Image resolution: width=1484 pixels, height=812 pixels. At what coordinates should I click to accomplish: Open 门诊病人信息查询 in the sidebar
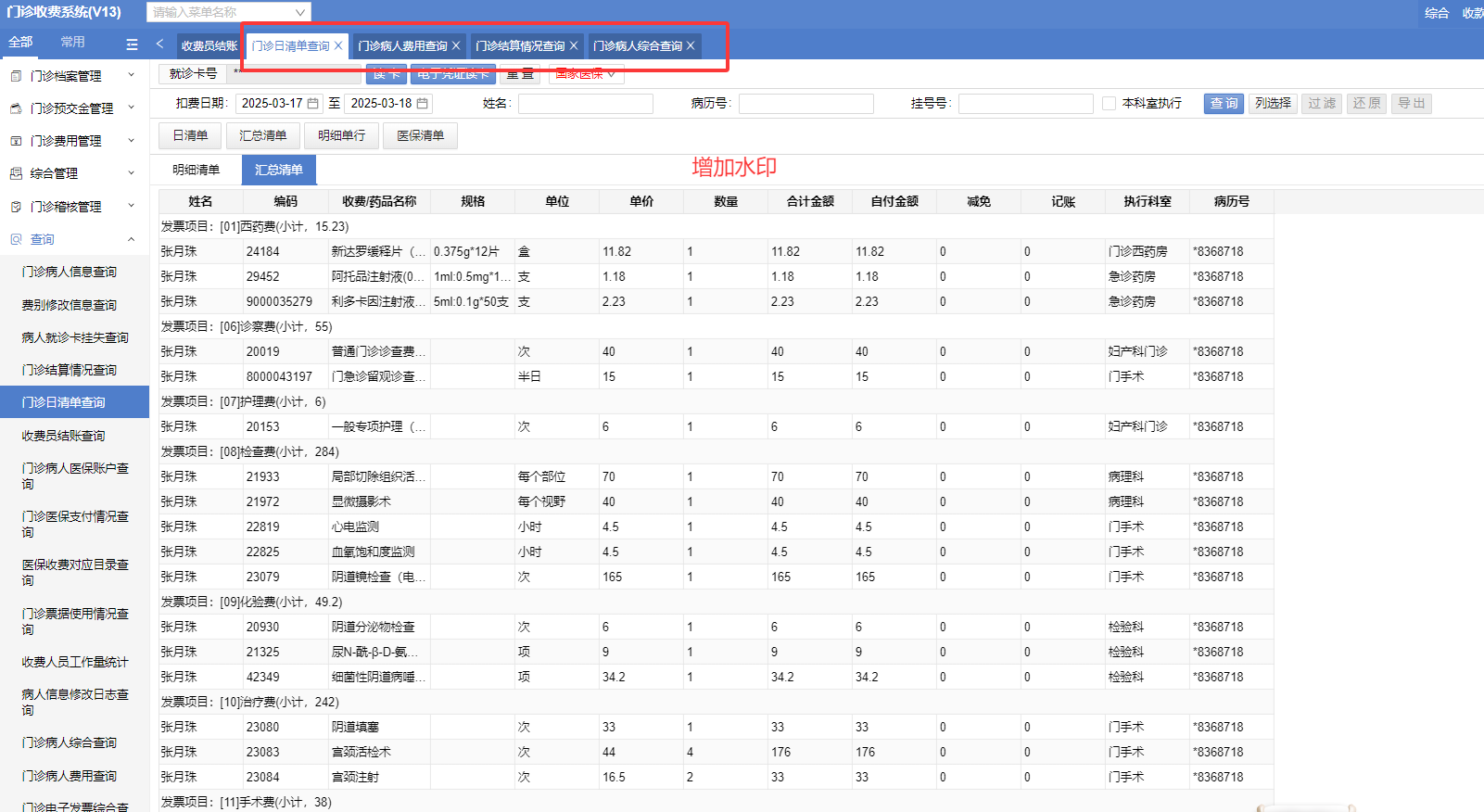coord(70,272)
